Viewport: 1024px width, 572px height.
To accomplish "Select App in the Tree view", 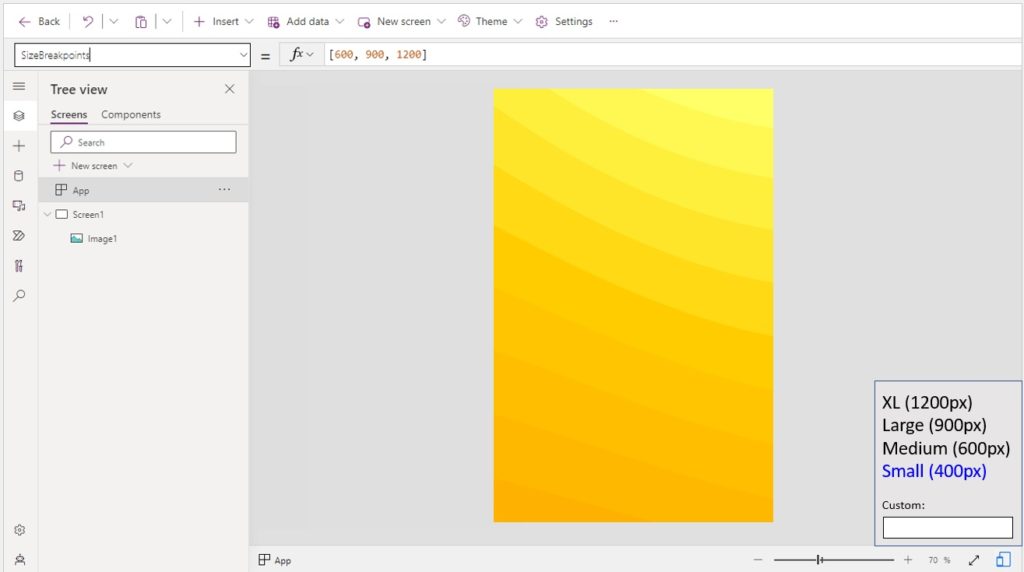I will pyautogui.click(x=143, y=190).
